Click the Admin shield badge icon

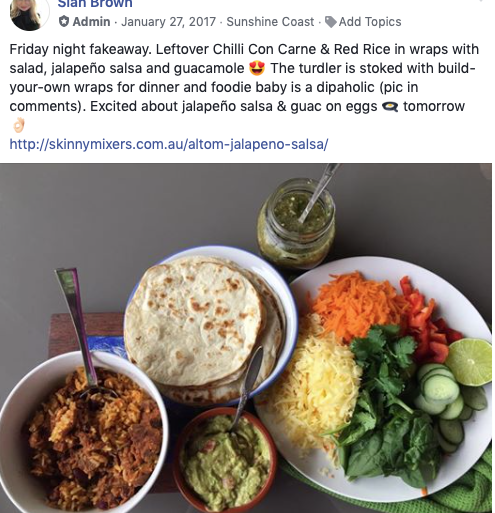click(x=64, y=22)
